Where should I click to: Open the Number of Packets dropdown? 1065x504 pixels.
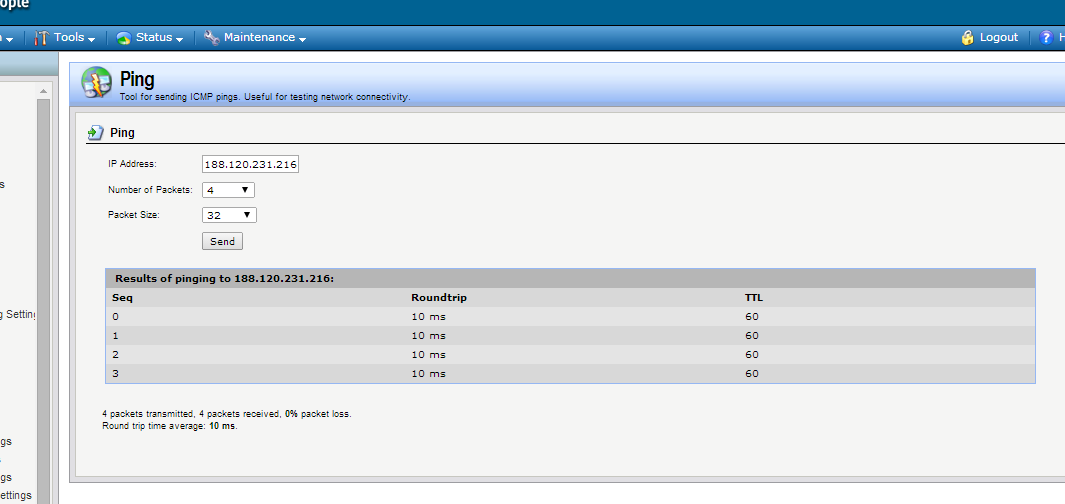228,190
